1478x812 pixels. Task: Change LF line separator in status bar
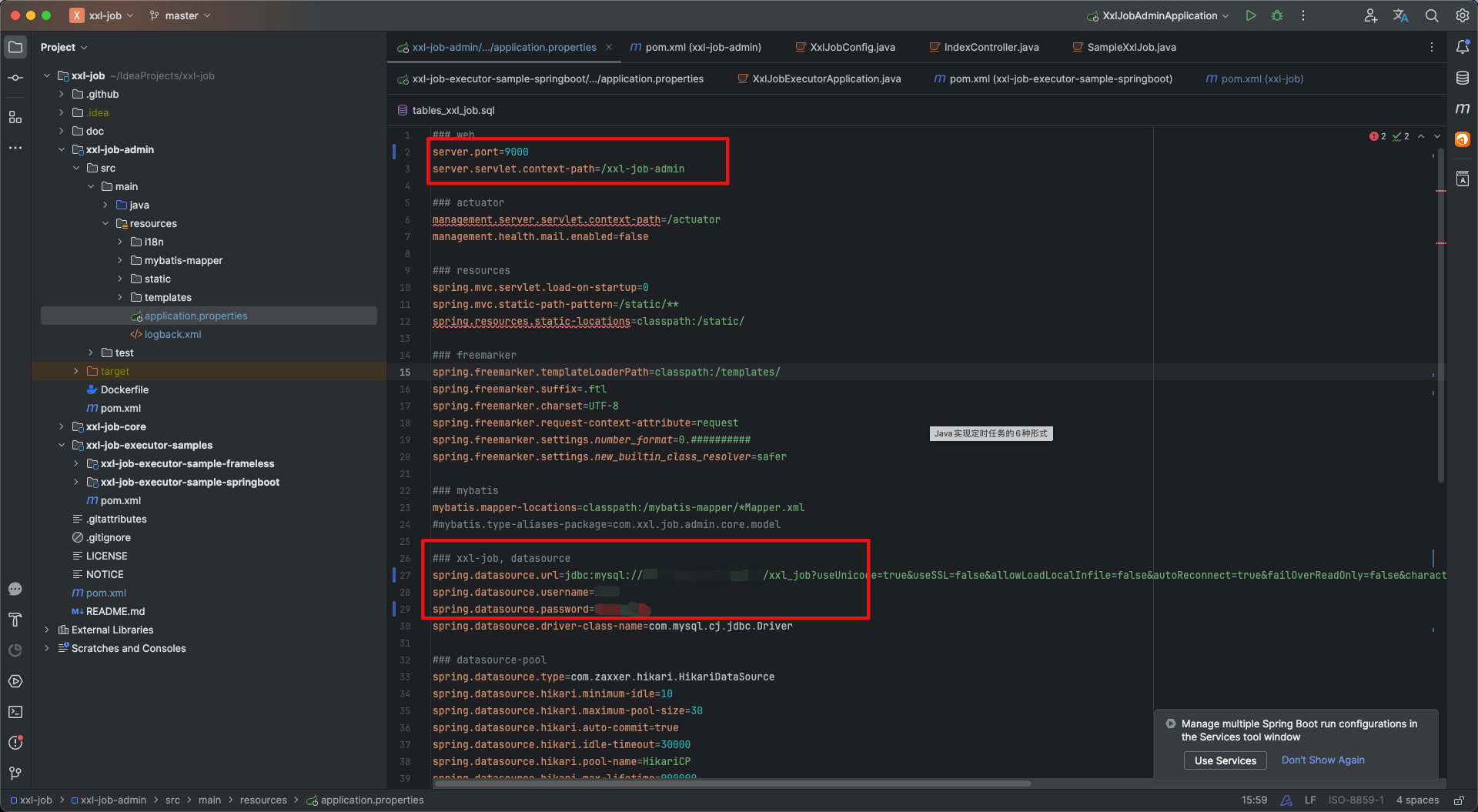tap(1309, 800)
